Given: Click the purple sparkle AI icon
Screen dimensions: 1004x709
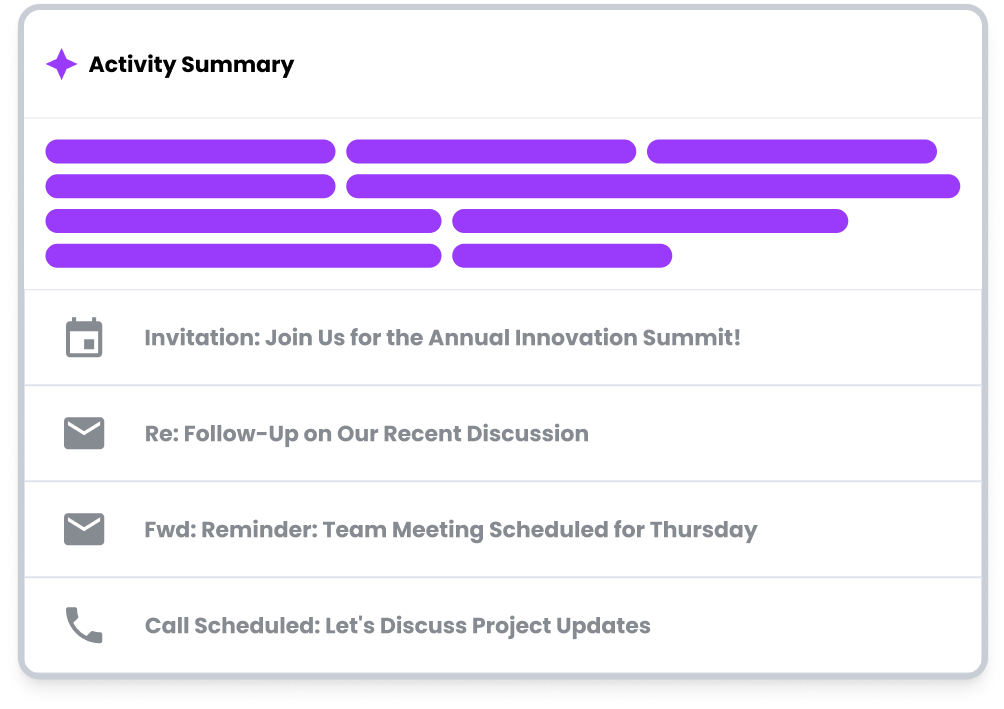Looking at the screenshot, I should 61,64.
